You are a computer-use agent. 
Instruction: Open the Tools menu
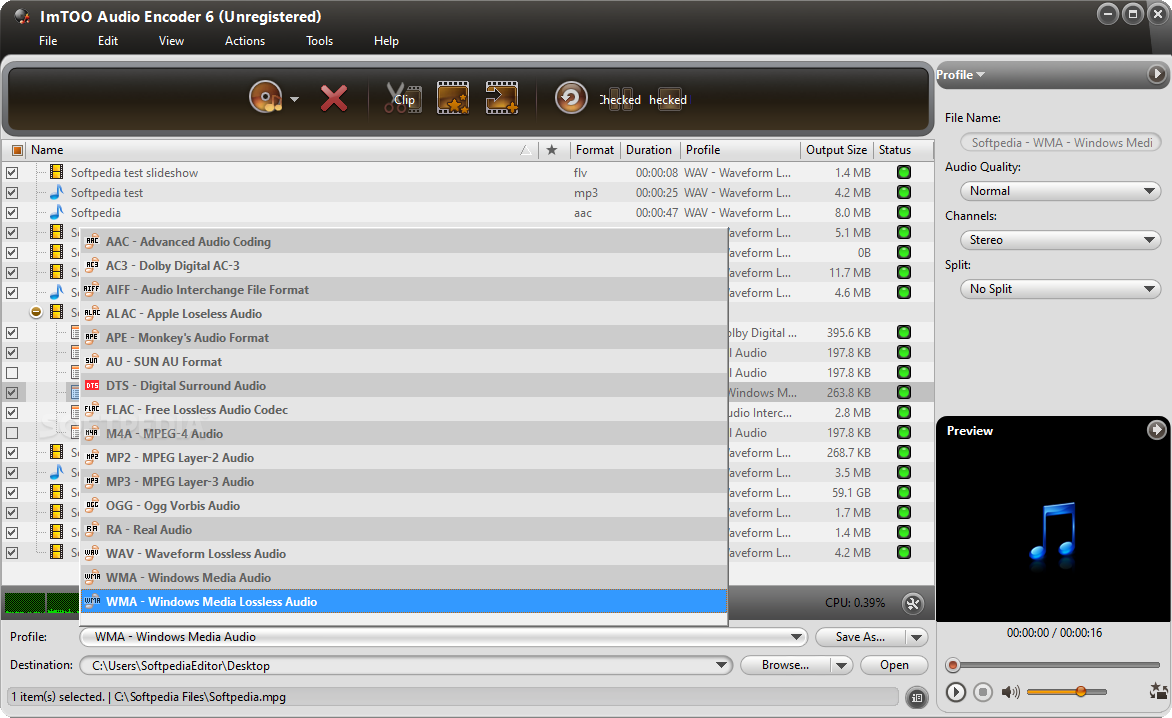tap(319, 41)
